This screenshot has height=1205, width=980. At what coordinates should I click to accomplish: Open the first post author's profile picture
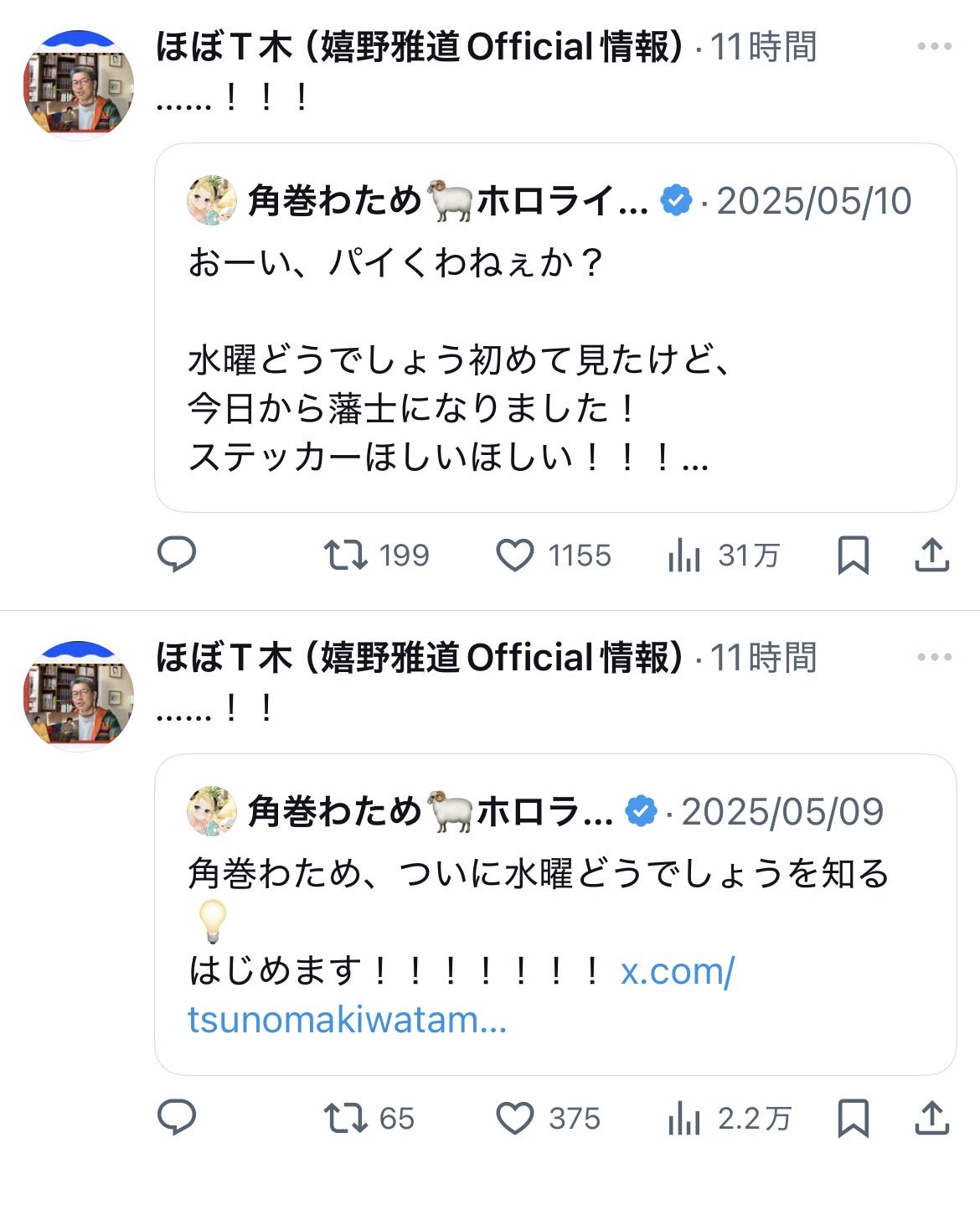pyautogui.click(x=78, y=85)
